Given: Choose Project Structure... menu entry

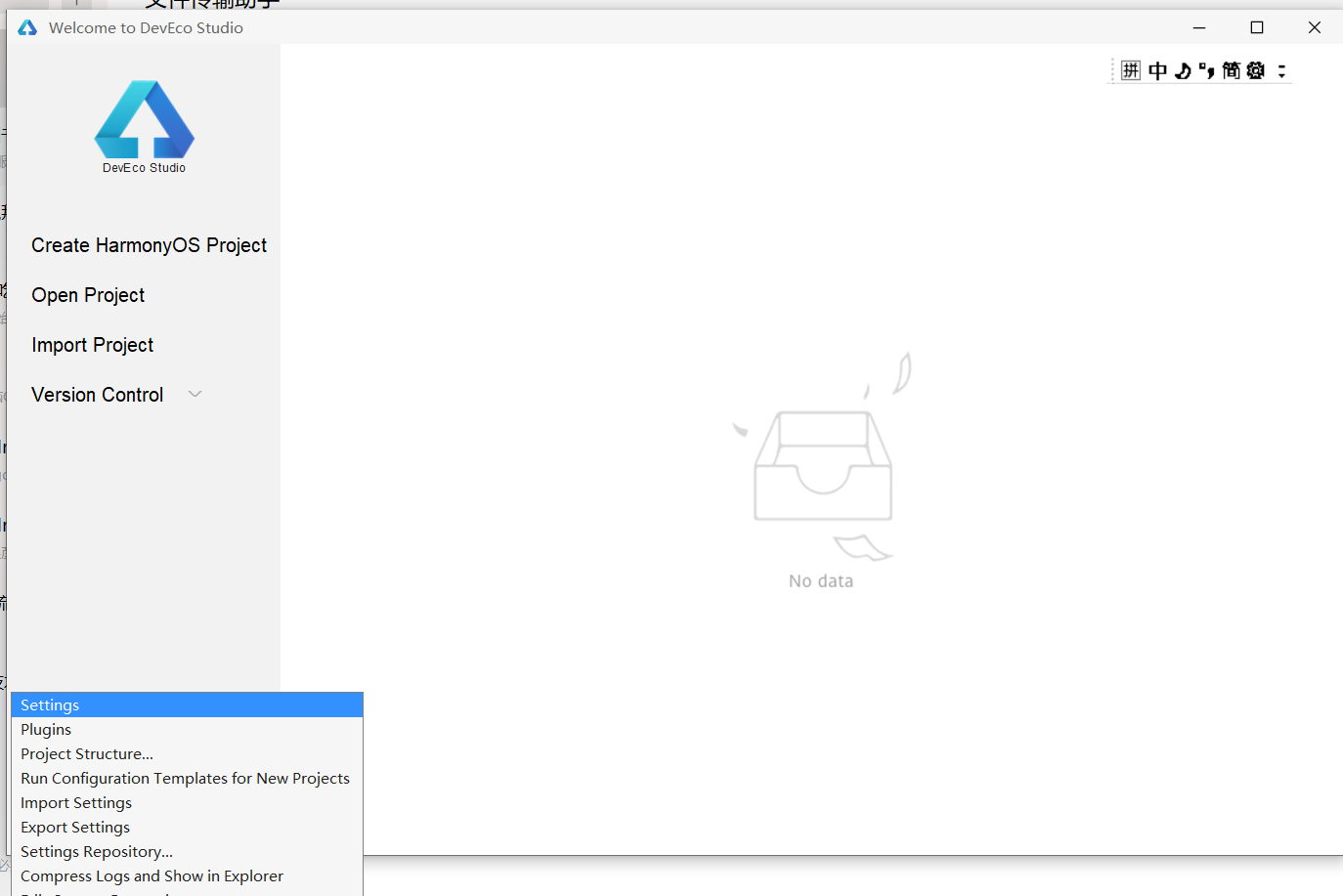Looking at the screenshot, I should click(87, 753).
